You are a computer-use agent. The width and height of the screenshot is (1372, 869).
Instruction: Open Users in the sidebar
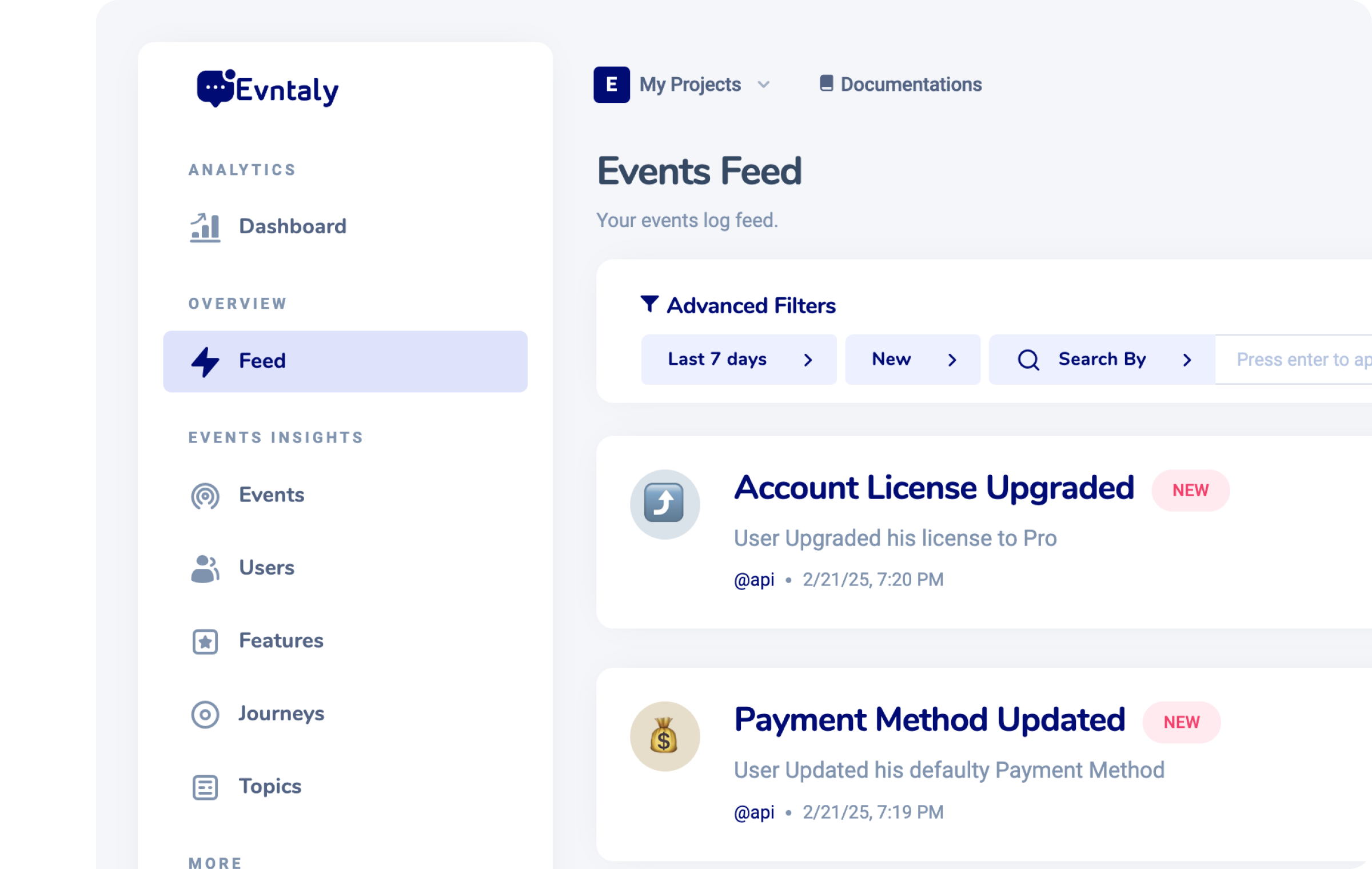point(345,568)
